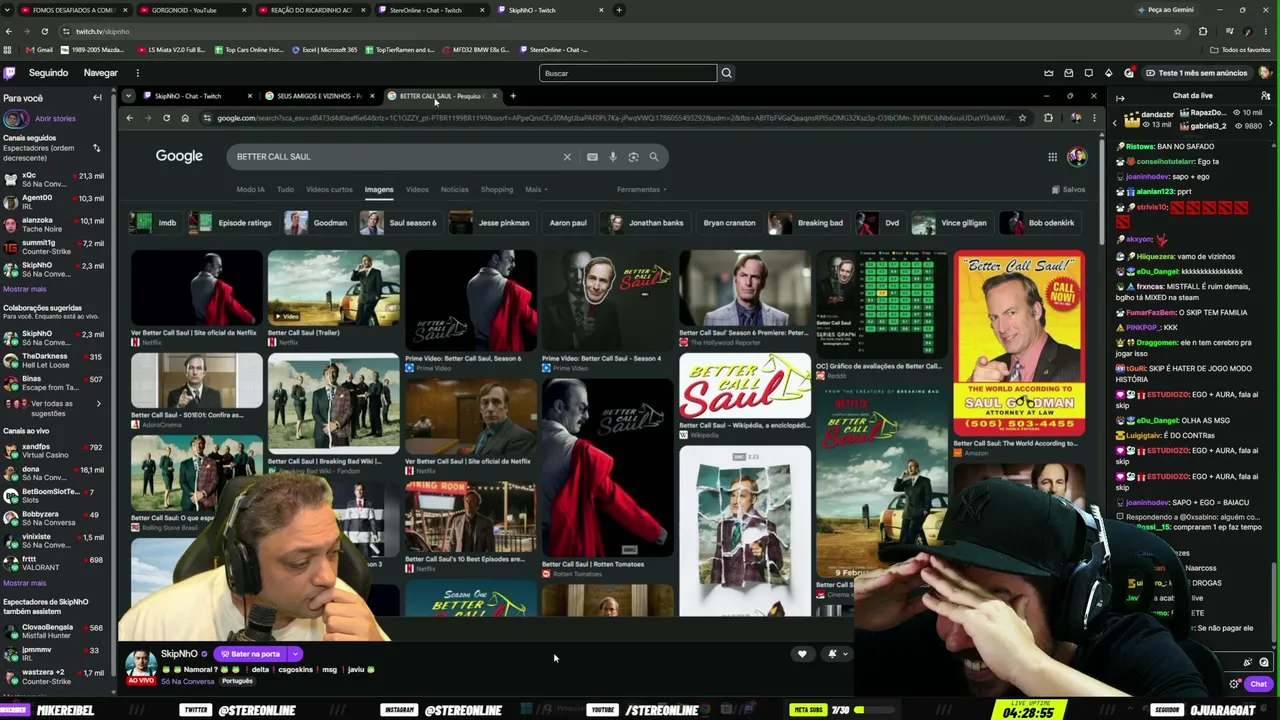Bookmark the twitch.tv page with star
The image size is (1280, 720).
point(1178,31)
